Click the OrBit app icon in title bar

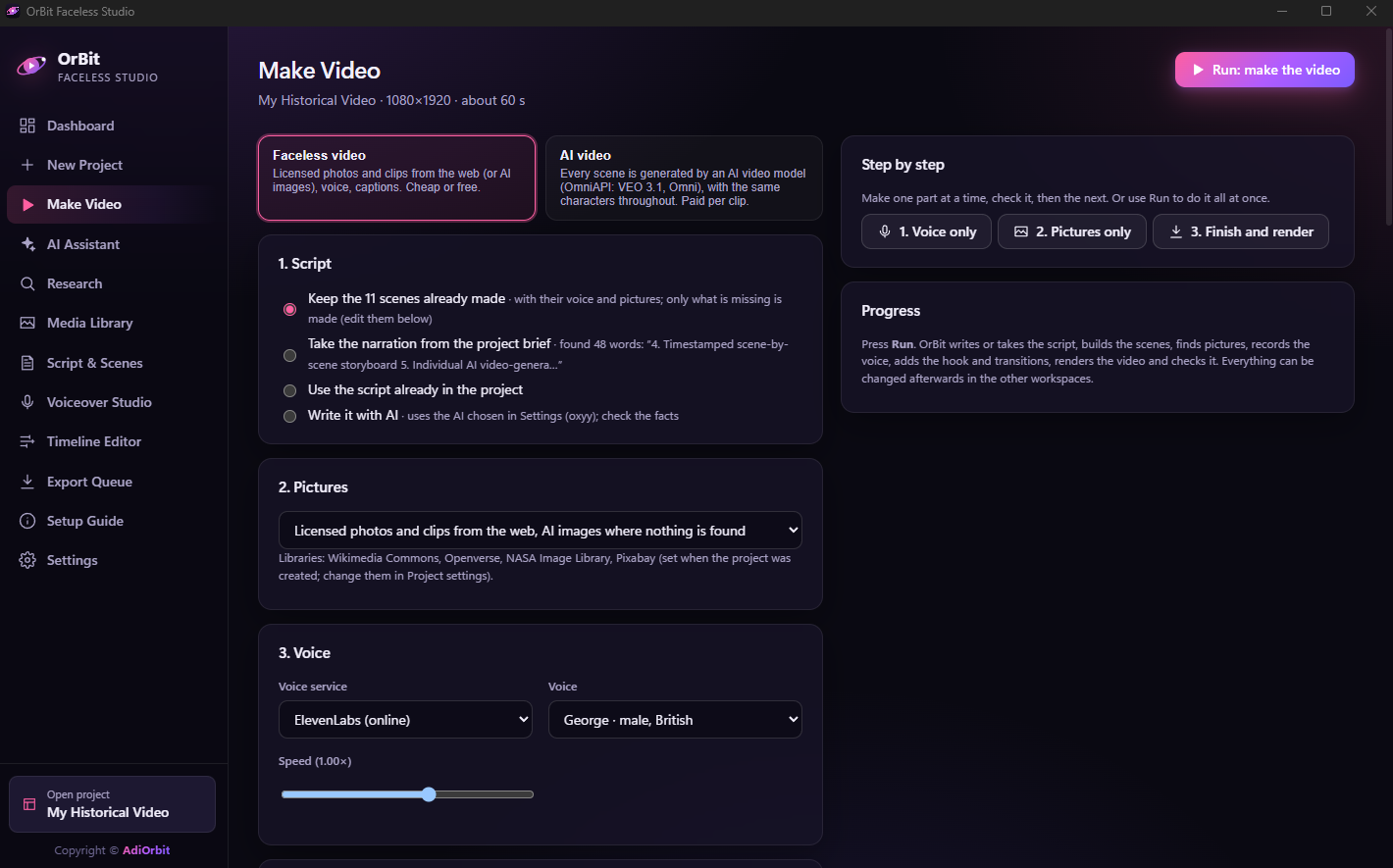13,11
